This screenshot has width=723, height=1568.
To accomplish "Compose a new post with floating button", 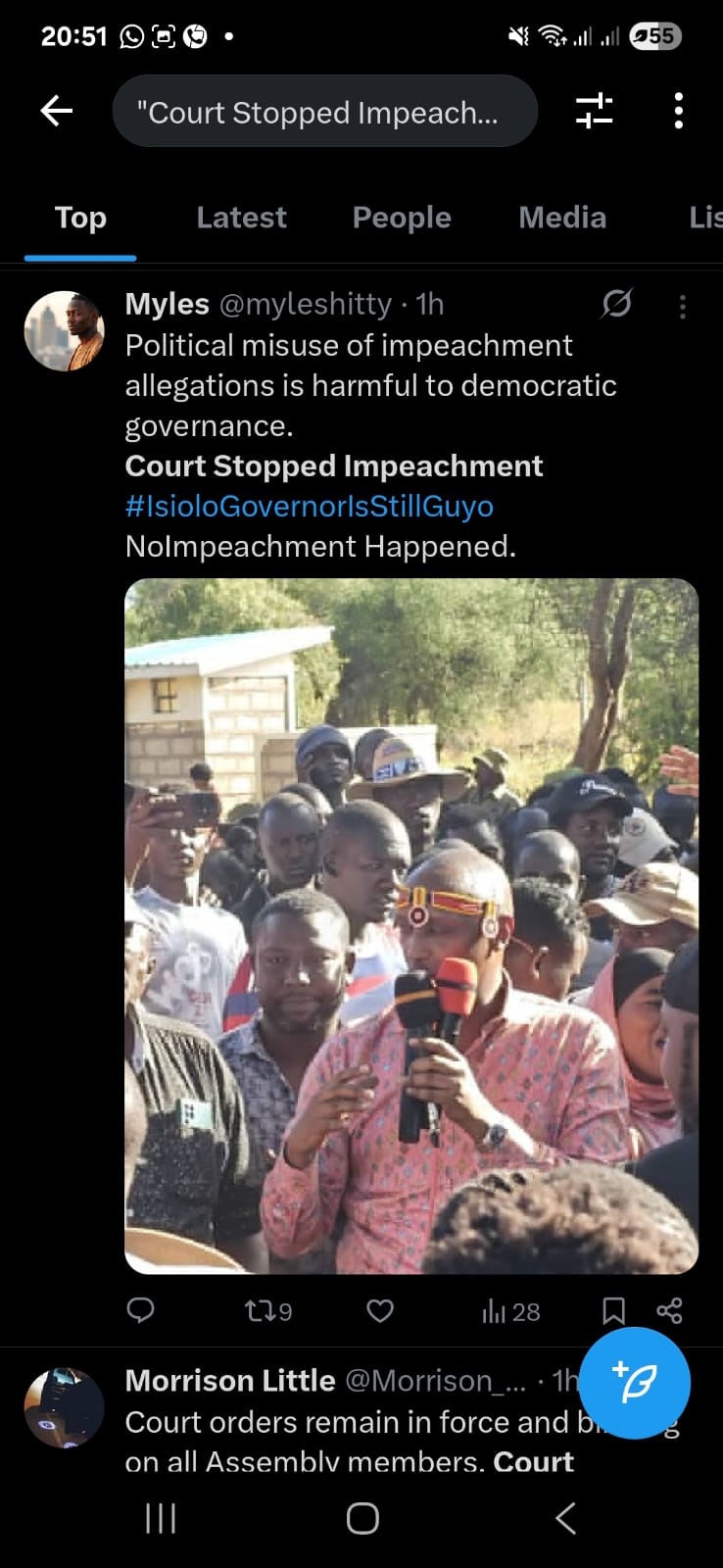I will [x=635, y=1383].
